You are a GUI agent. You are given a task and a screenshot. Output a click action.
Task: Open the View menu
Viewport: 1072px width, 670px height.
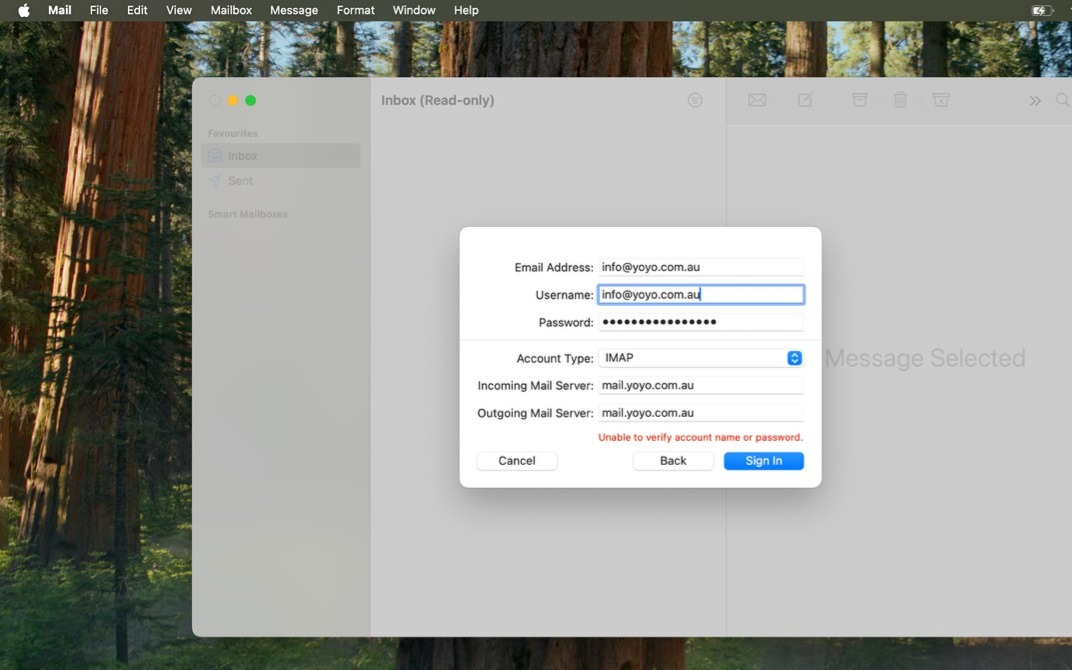[179, 10]
